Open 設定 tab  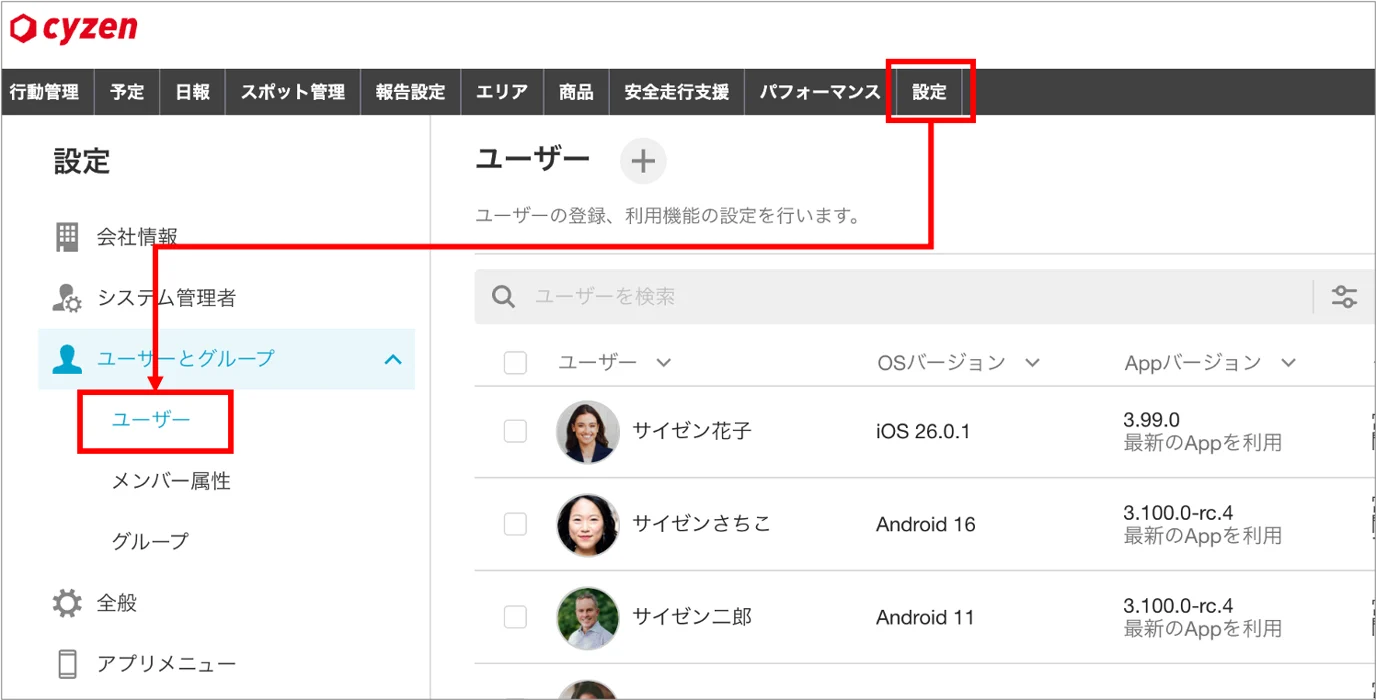[929, 92]
